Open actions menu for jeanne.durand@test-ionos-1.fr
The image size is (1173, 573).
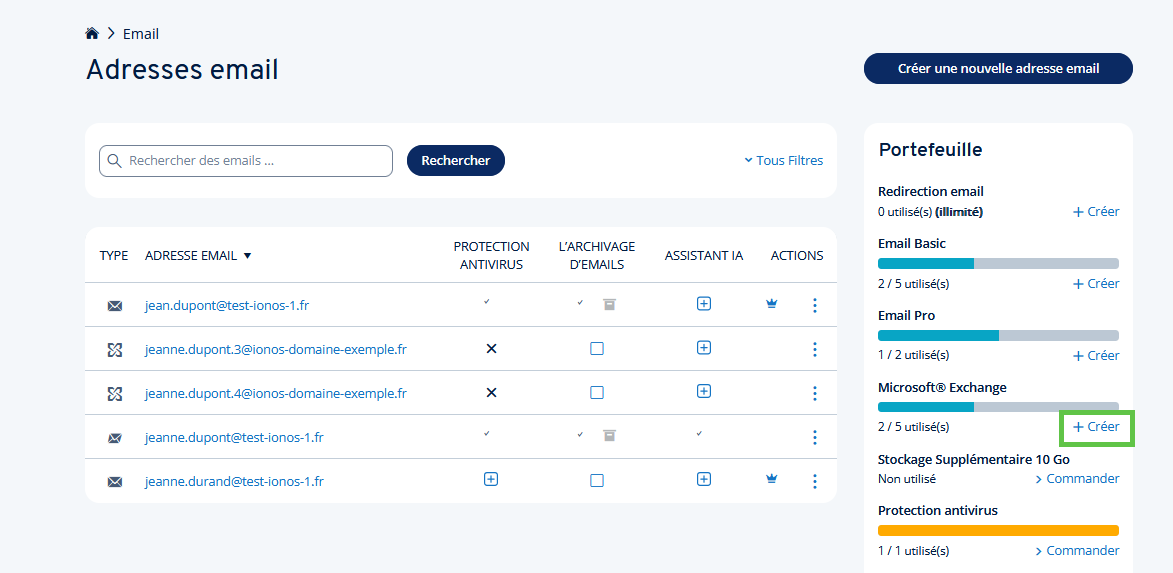click(x=814, y=481)
